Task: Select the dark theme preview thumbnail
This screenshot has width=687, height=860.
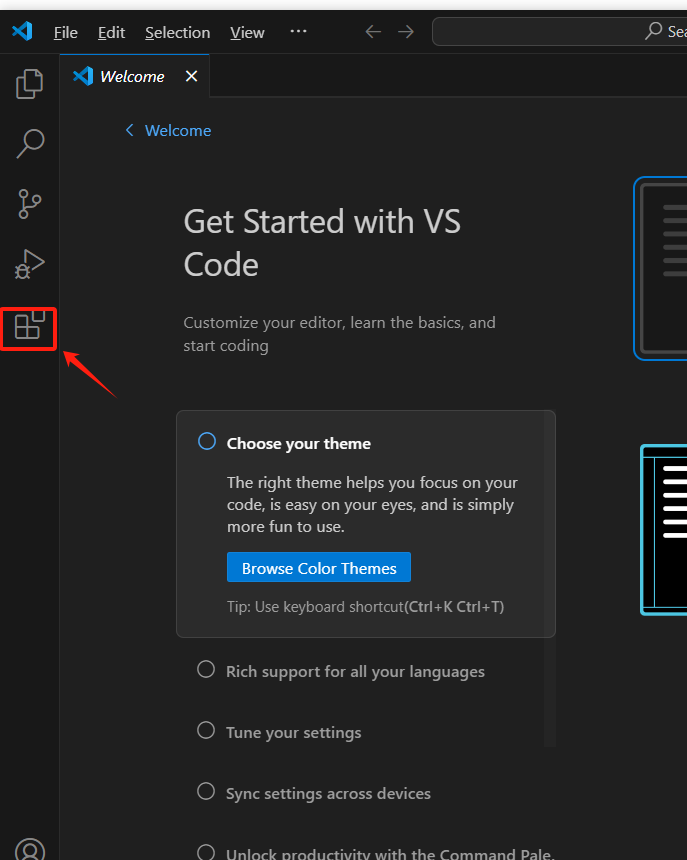Action: 661,269
